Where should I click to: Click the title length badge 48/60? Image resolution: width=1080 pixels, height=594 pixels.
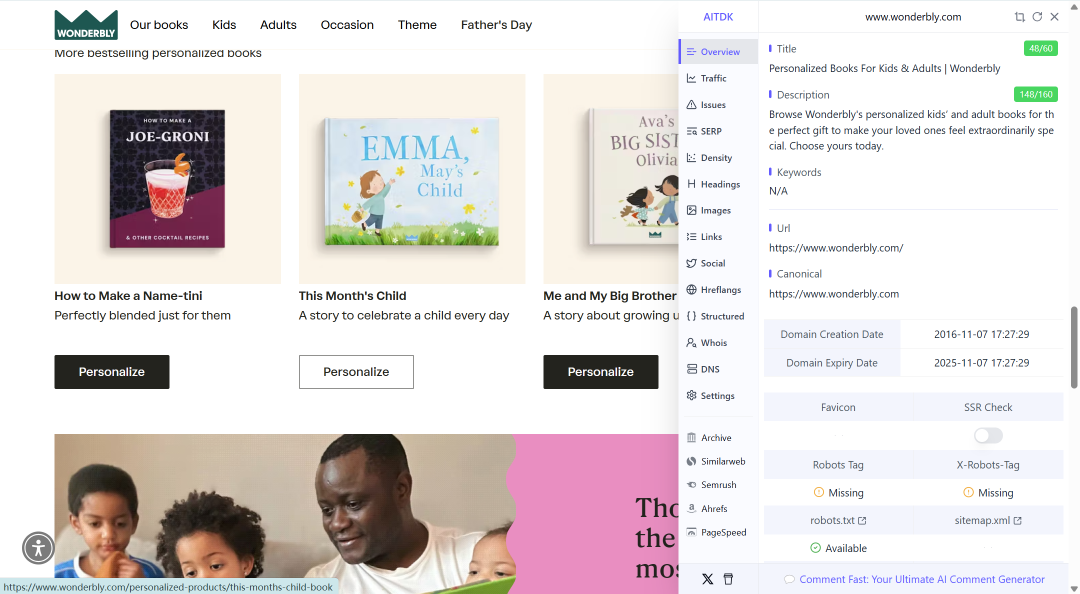coord(1040,48)
